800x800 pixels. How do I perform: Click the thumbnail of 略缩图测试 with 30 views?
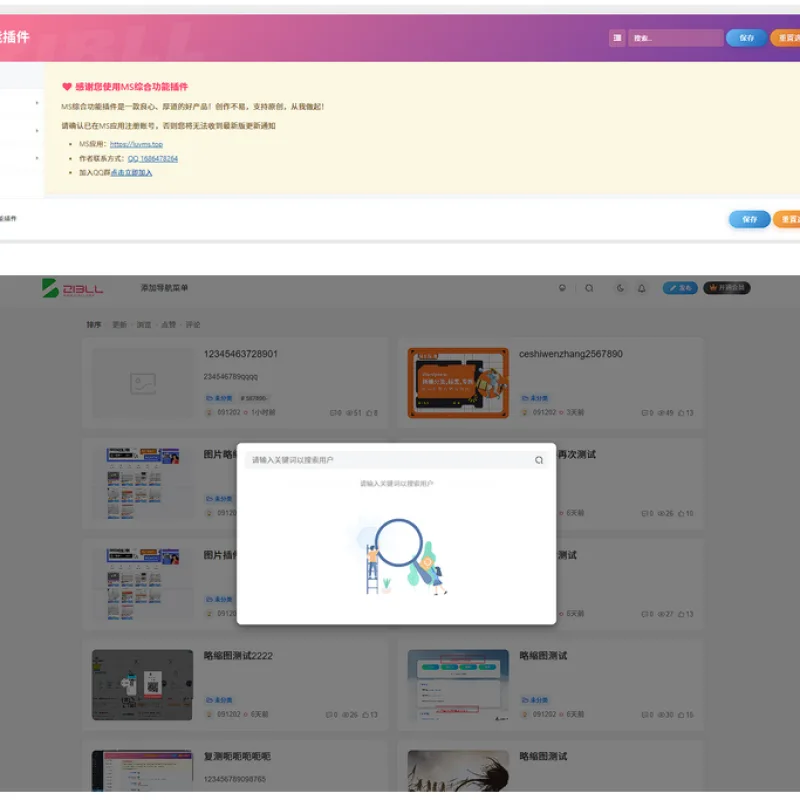(x=458, y=685)
